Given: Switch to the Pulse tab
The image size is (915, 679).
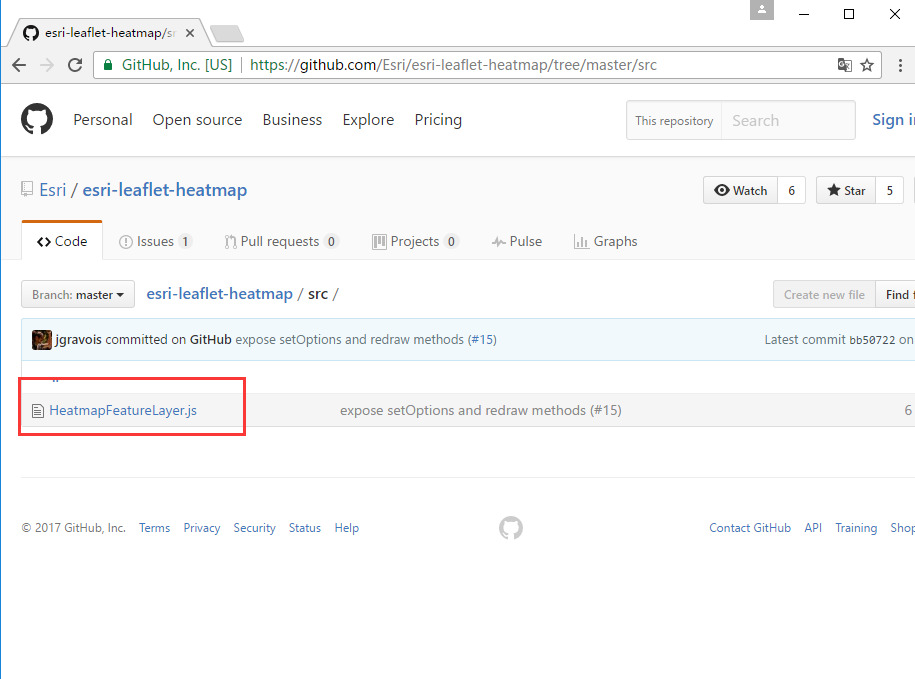Looking at the screenshot, I should 517,242.
